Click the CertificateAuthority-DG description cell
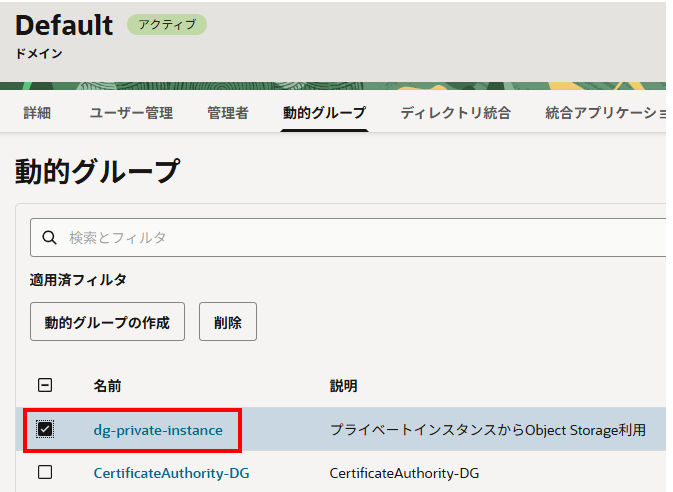Image resolution: width=673 pixels, height=492 pixels. pyautogui.click(x=411, y=472)
